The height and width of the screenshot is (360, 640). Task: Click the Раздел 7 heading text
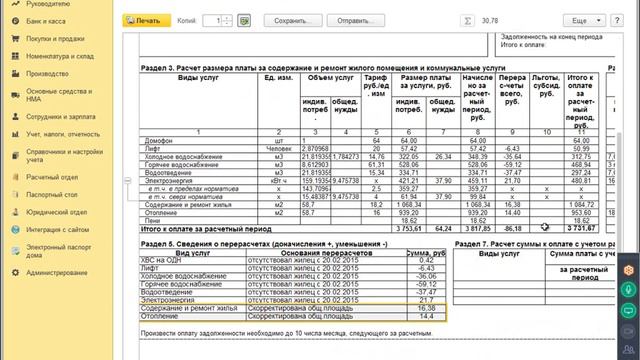[535, 244]
